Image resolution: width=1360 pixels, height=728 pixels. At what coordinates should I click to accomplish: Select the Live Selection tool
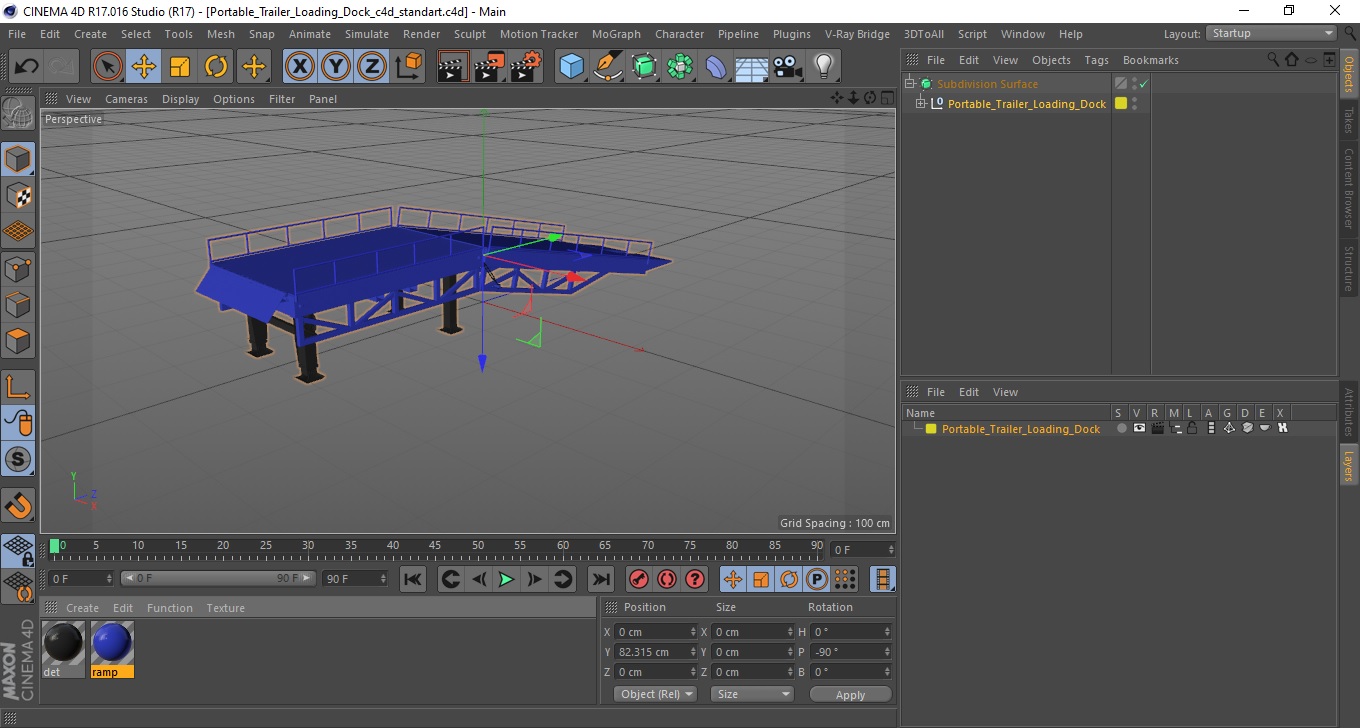coord(108,67)
